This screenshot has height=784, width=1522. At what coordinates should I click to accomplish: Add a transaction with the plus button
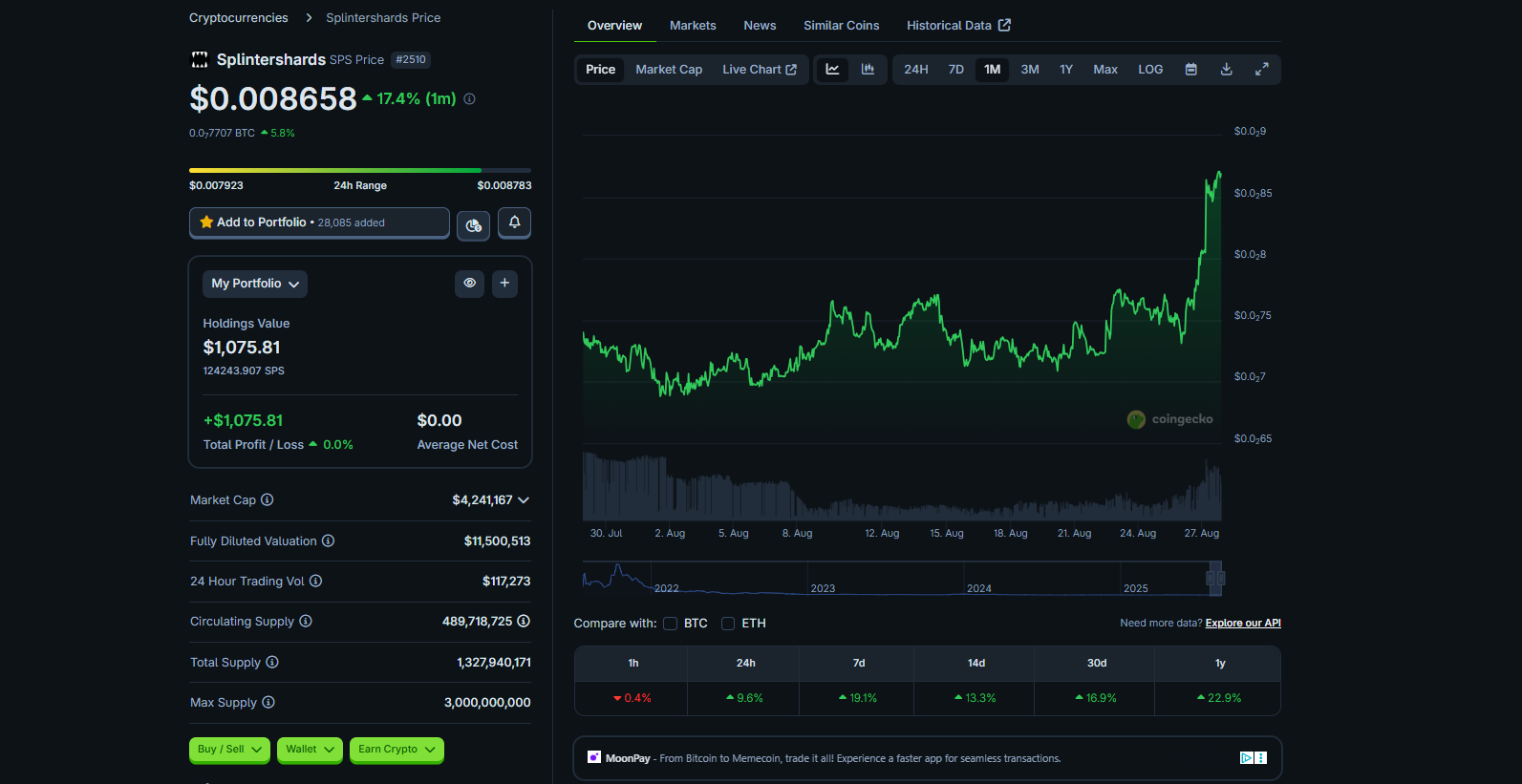(504, 284)
